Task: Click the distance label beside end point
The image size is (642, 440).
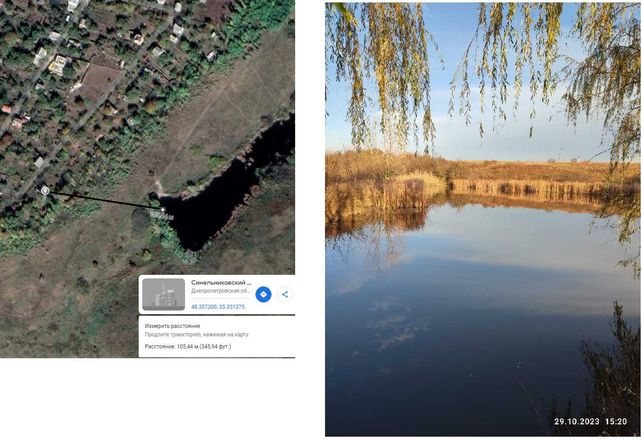Action: pos(161,215)
